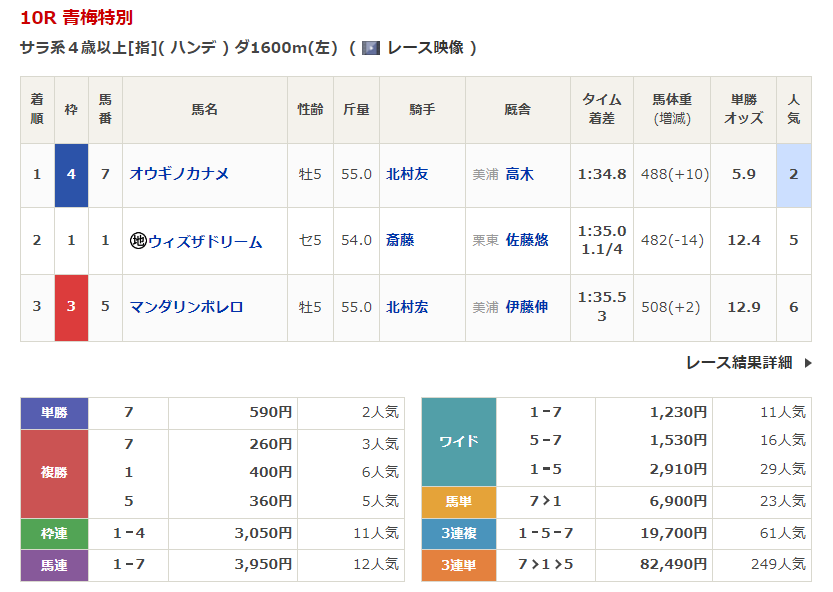Screen dimensions: 833x592
Task: Click the race video icon beside レース映像
Action: [x=371, y=48]
